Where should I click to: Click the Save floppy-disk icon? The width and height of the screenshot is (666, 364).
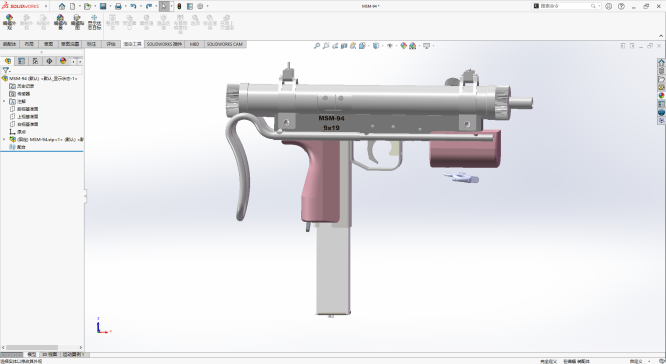click(x=103, y=6)
